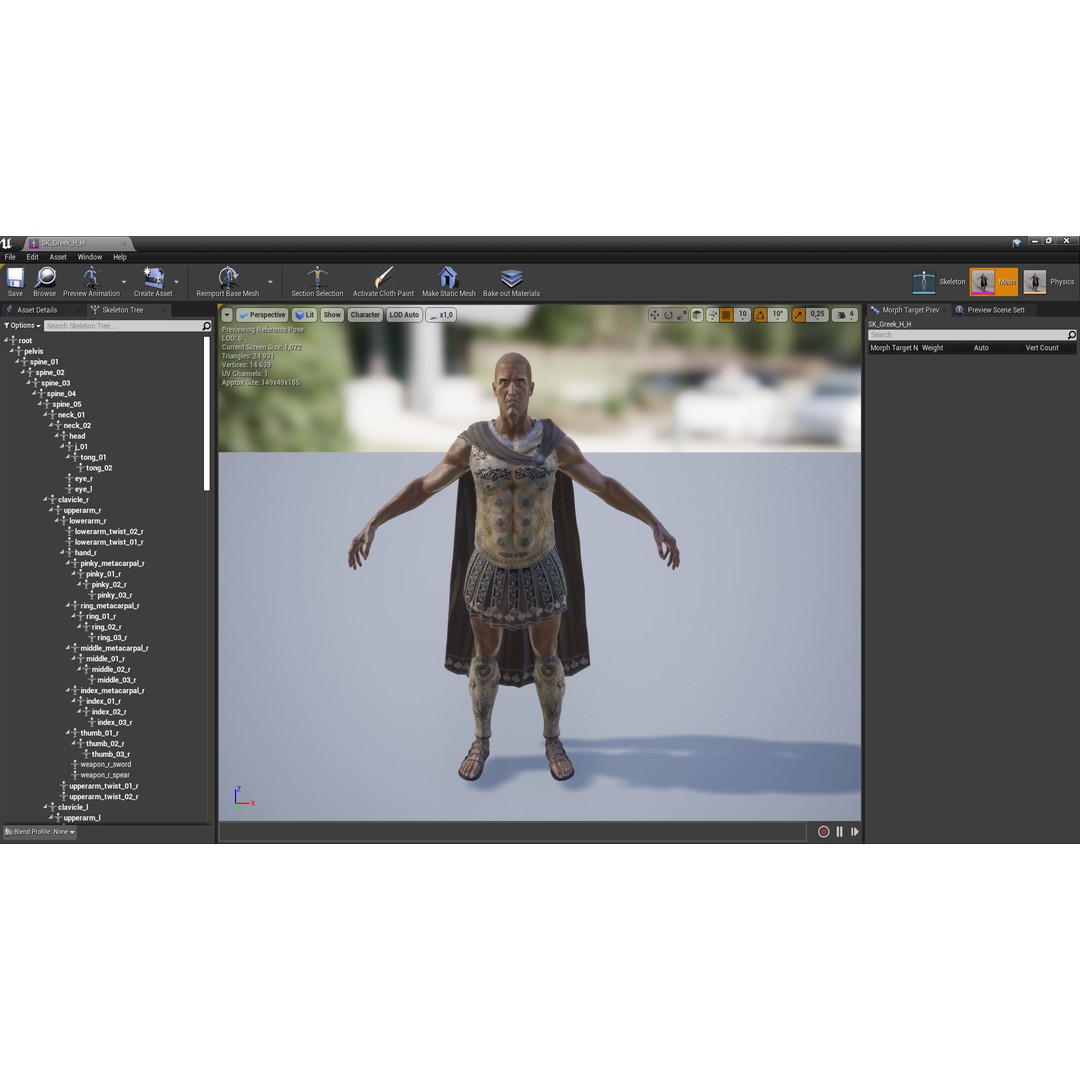This screenshot has height=1080, width=1080.
Task: Switch to Skeleton editor mode
Action: click(x=939, y=282)
